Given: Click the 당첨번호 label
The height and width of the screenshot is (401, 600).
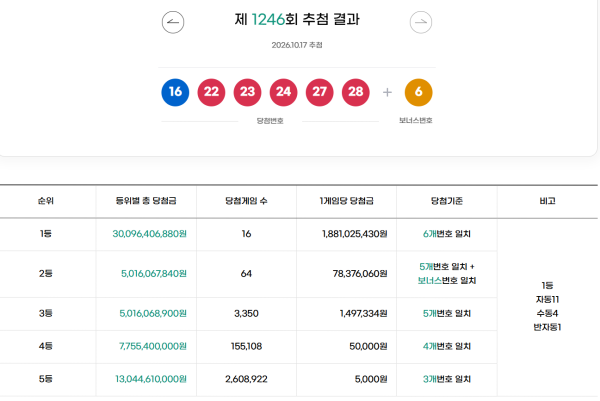Looking at the screenshot, I should (x=270, y=121).
